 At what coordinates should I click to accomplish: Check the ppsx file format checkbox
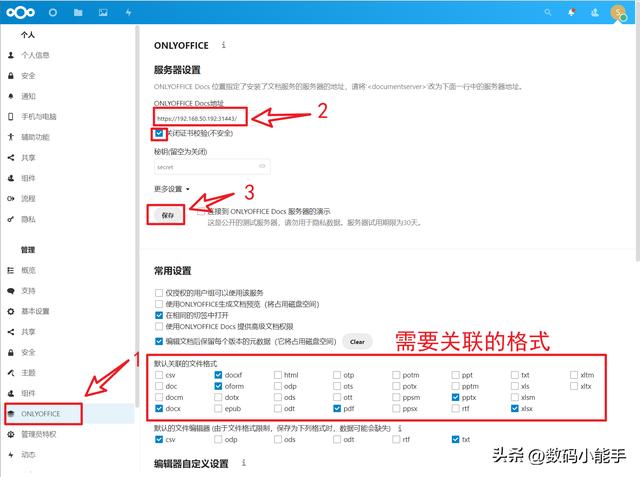396,408
